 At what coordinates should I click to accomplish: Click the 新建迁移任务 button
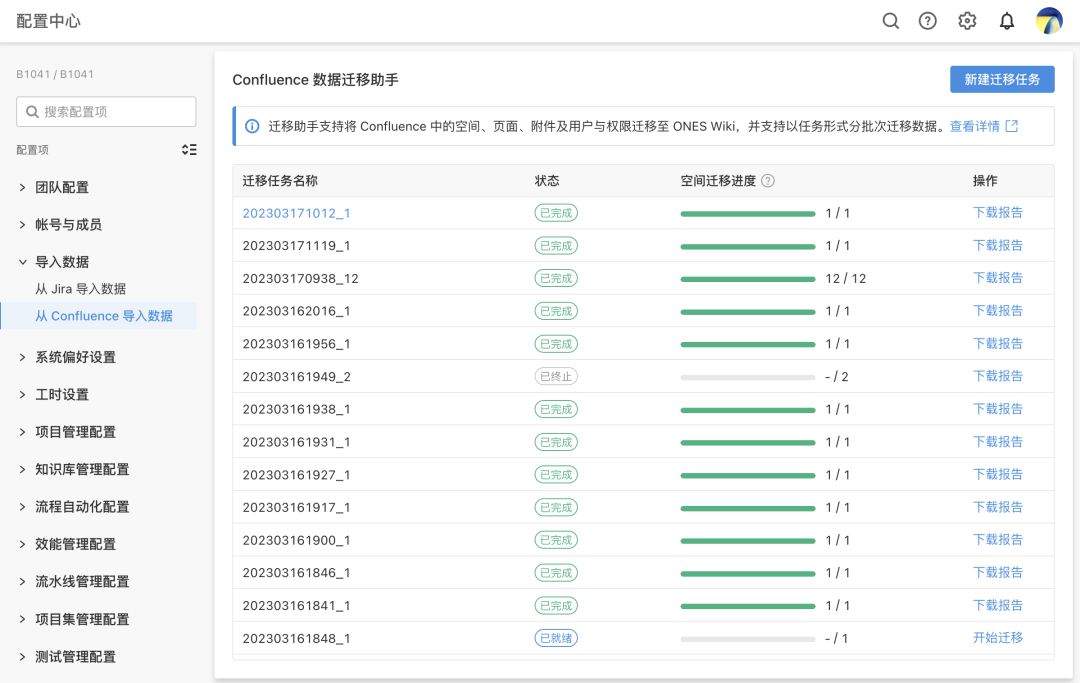coord(1002,80)
